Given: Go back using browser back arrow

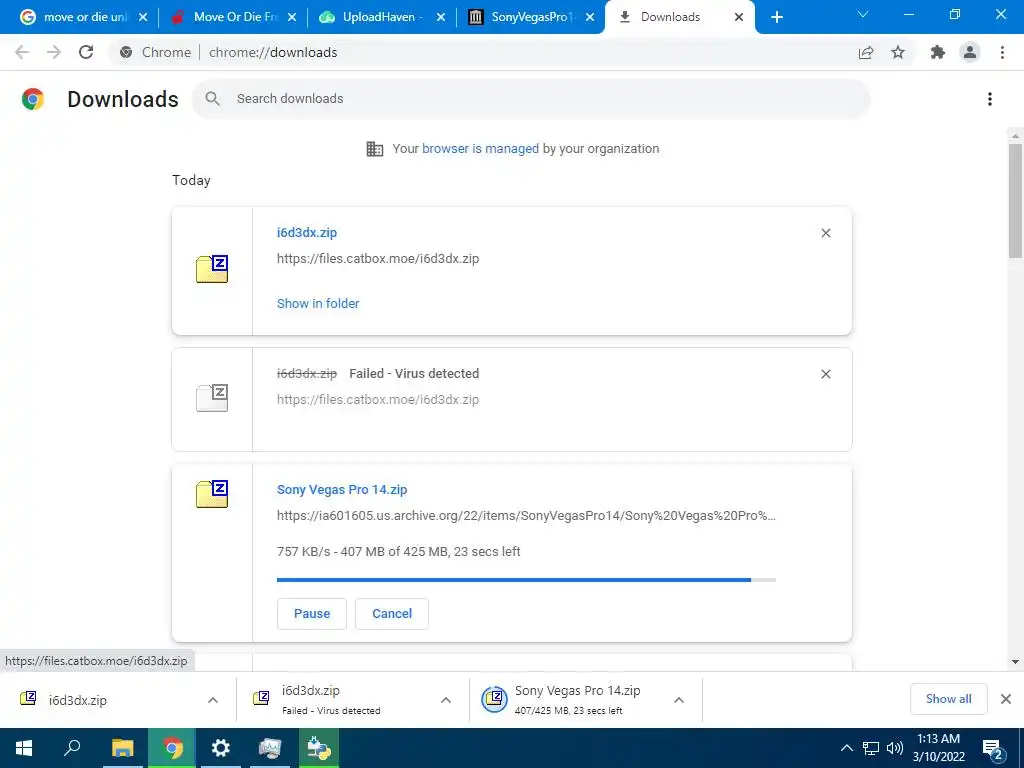Looking at the screenshot, I should [x=22, y=52].
